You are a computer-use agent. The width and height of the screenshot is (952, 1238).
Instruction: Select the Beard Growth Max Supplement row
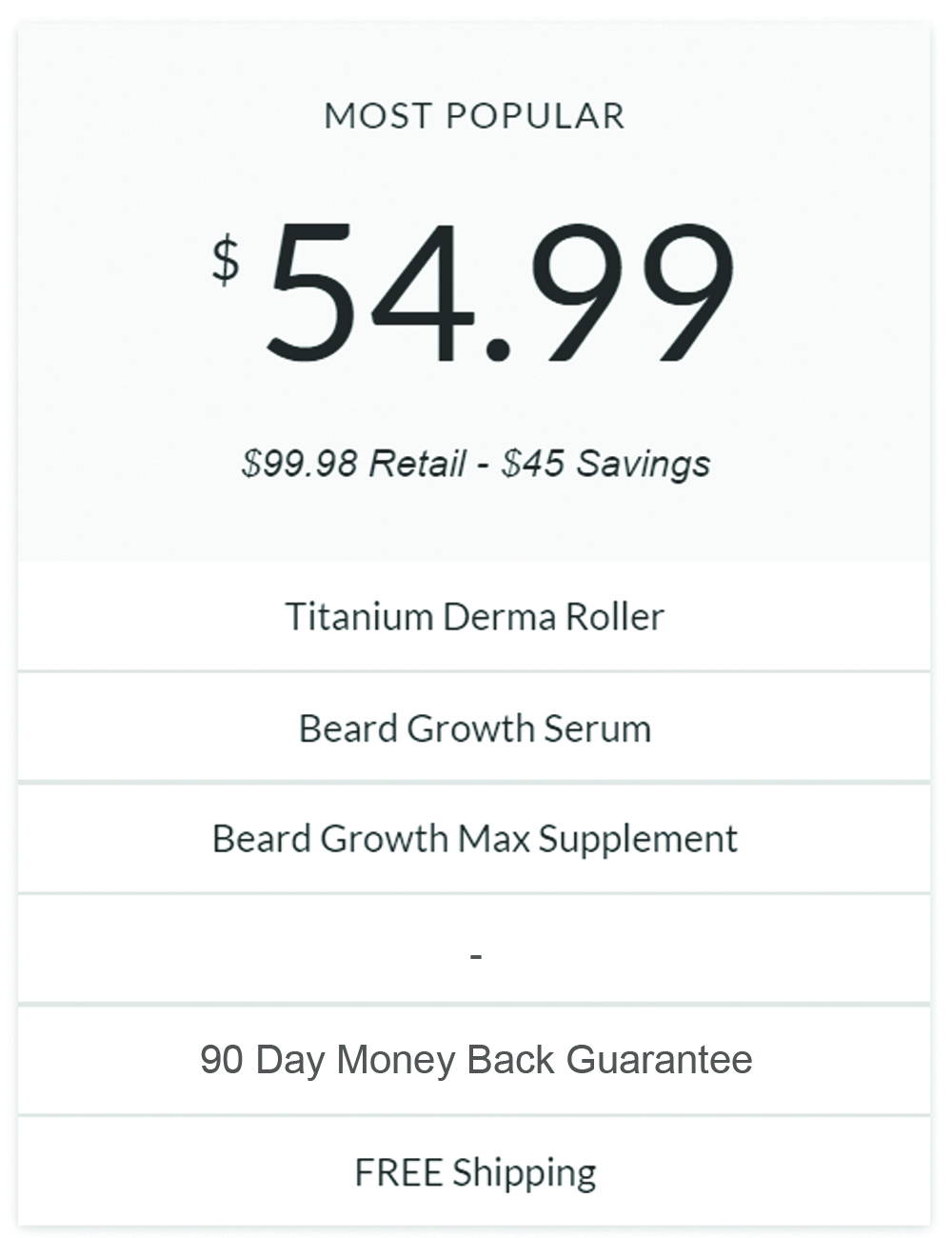(x=474, y=839)
